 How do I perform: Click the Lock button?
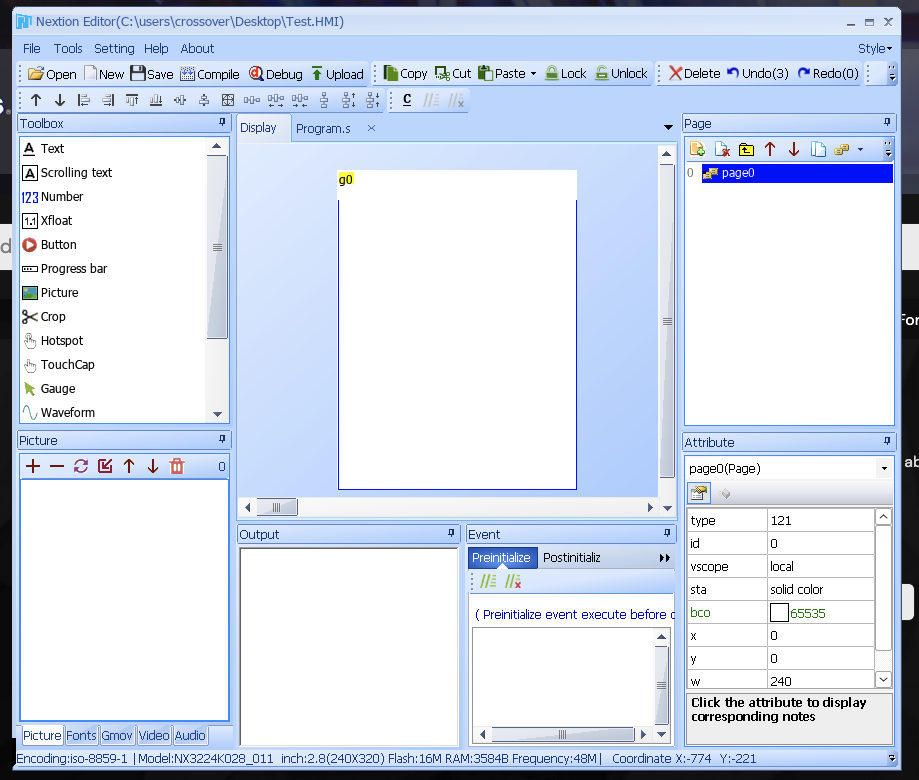(x=566, y=73)
